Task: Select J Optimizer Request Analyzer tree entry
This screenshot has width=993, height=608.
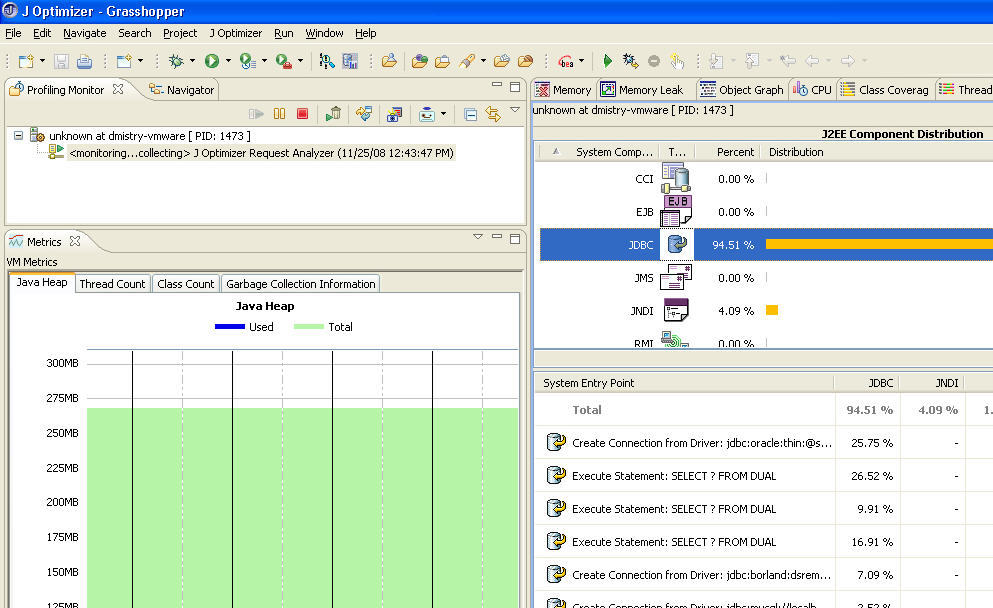Action: (x=261, y=153)
